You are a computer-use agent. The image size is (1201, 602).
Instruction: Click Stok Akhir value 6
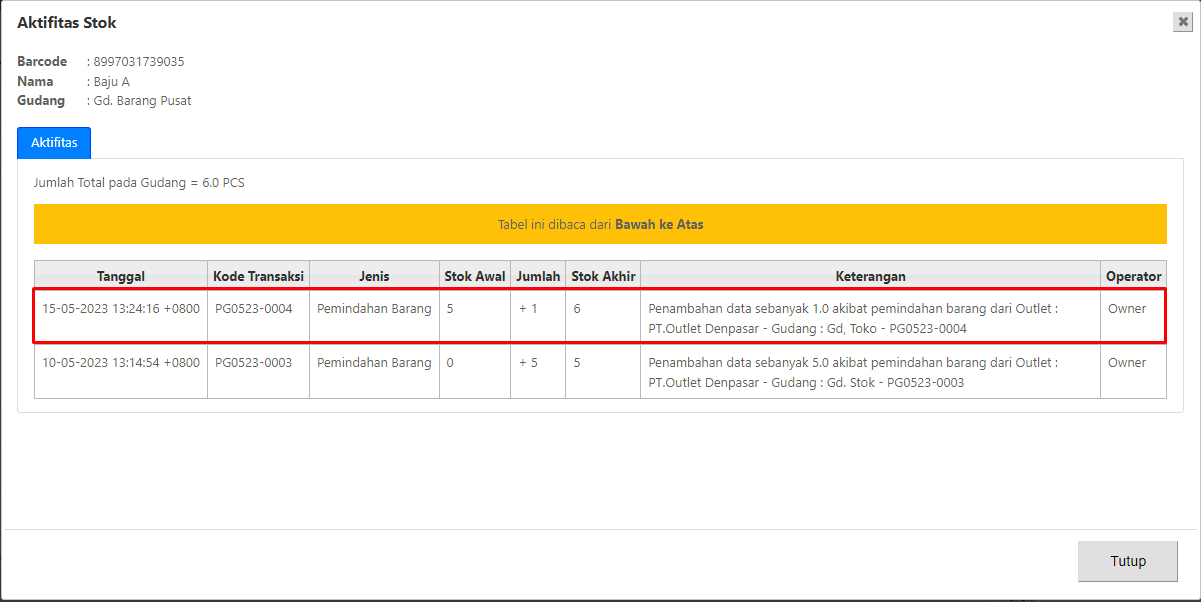coord(578,309)
